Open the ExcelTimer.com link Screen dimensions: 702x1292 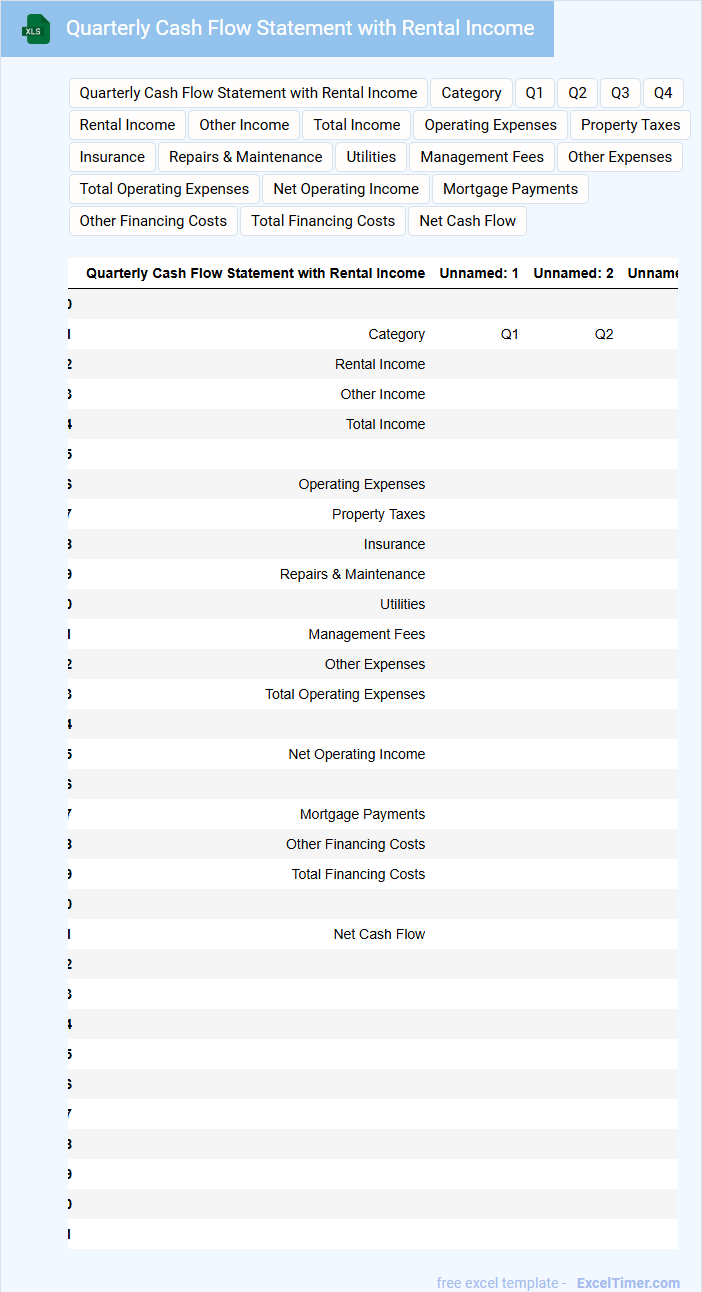click(x=628, y=1283)
